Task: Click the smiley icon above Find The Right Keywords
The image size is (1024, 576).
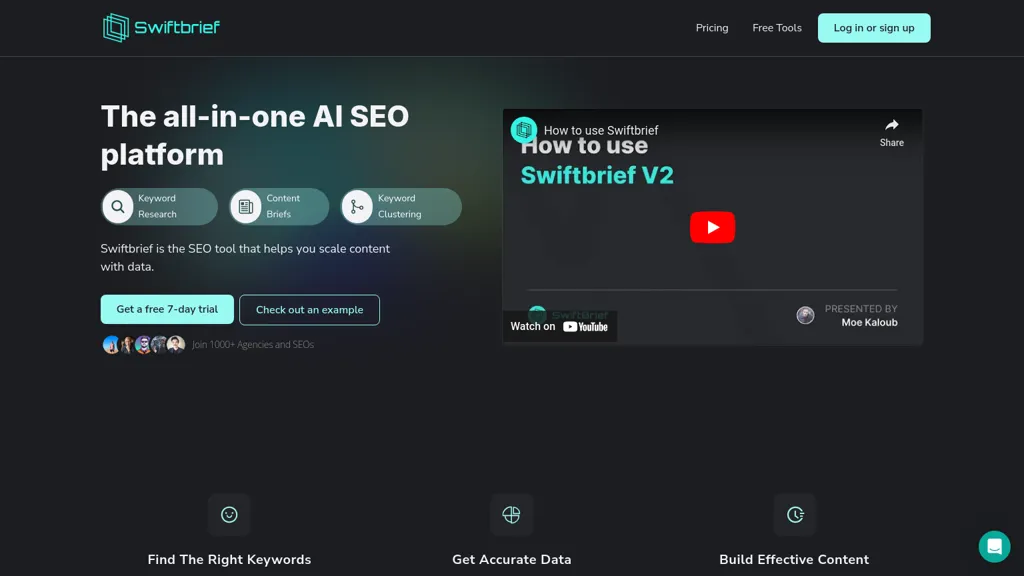Action: pos(229,515)
